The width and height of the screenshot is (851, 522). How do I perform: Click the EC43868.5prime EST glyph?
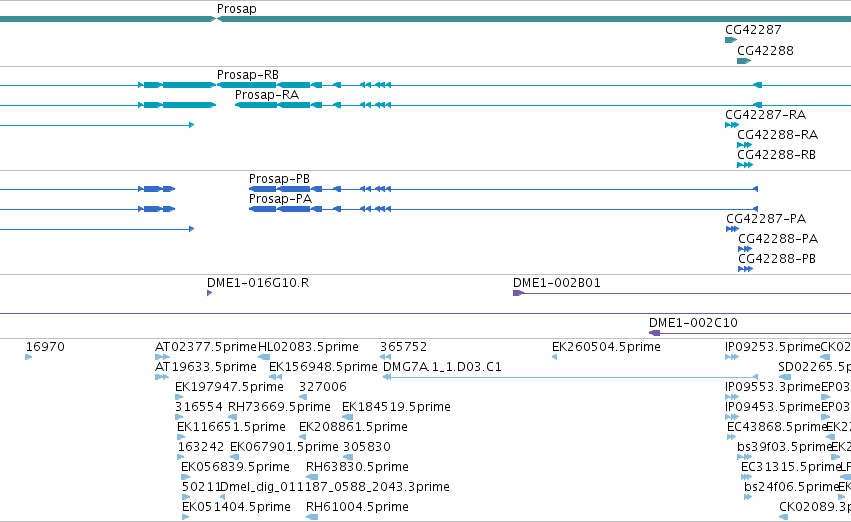click(x=731, y=437)
